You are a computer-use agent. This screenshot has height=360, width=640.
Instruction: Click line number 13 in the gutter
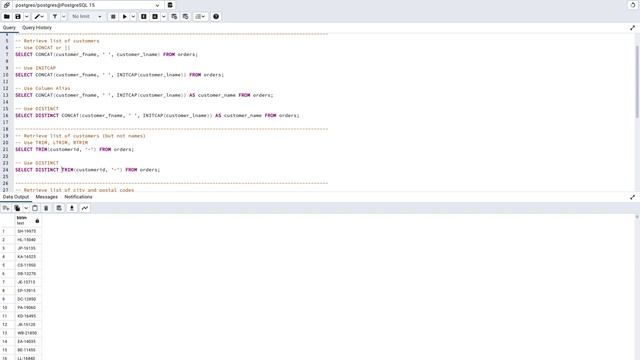pyautogui.click(x=6, y=95)
